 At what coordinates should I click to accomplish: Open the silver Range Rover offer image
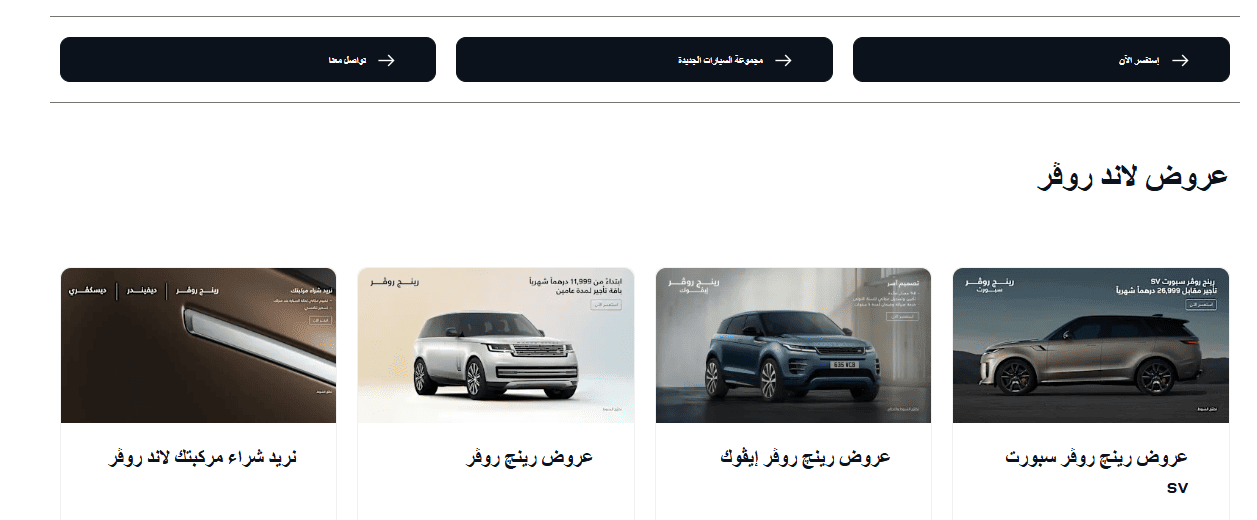[x=495, y=345]
